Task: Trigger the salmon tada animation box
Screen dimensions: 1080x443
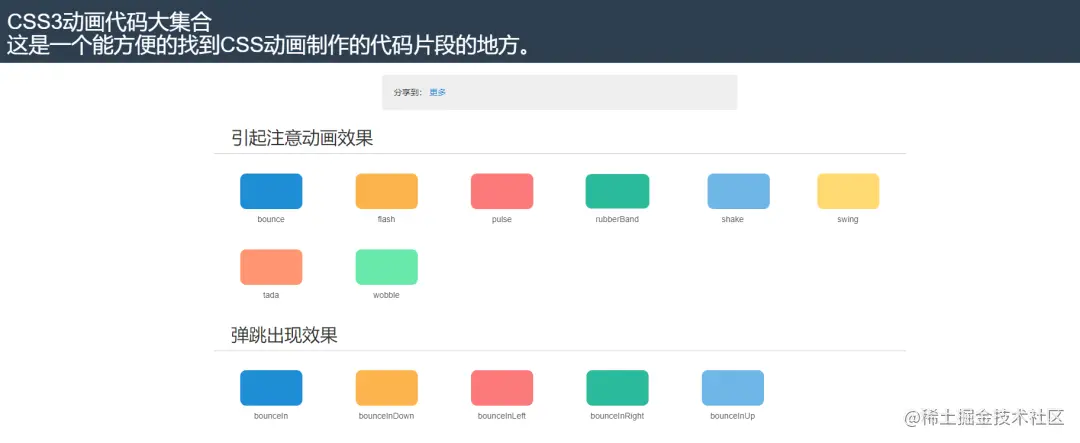Action: (271, 267)
